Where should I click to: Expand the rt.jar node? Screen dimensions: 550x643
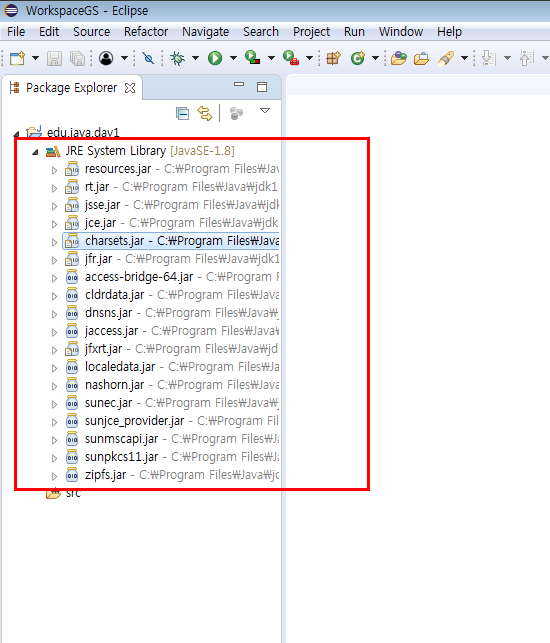(54, 188)
